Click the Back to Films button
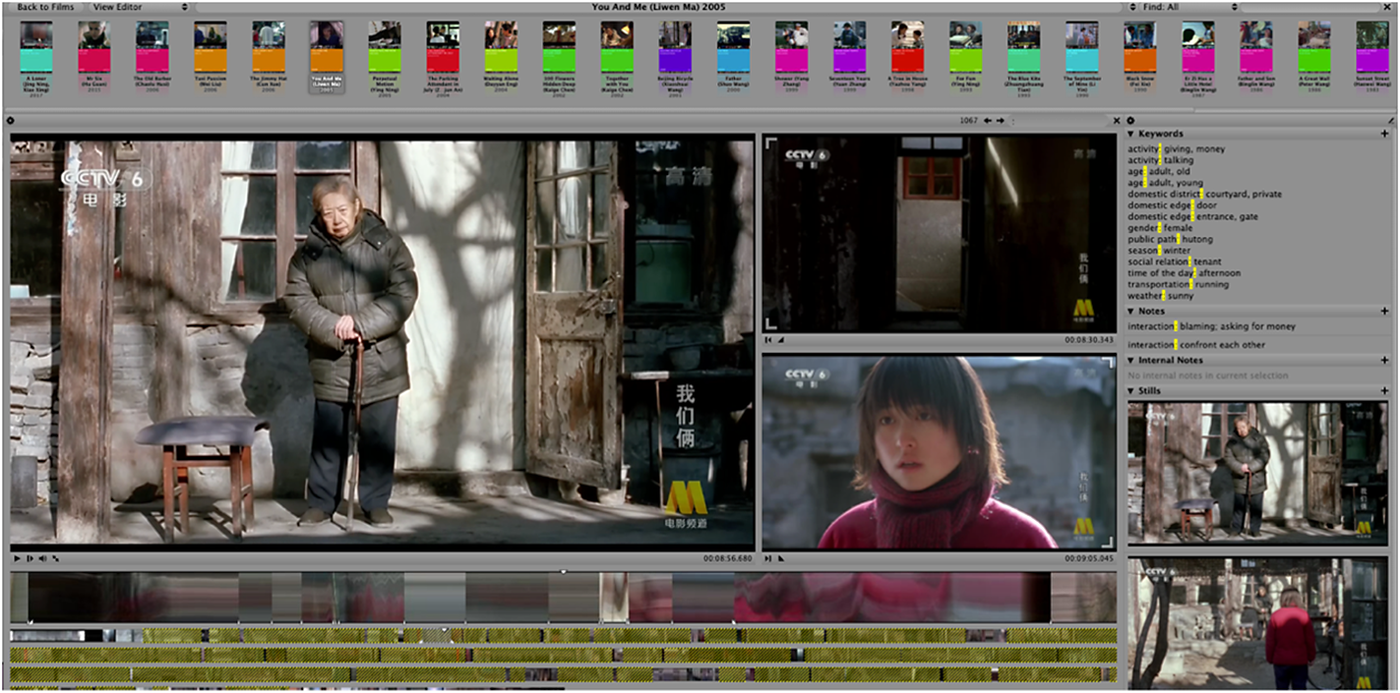 pos(45,7)
